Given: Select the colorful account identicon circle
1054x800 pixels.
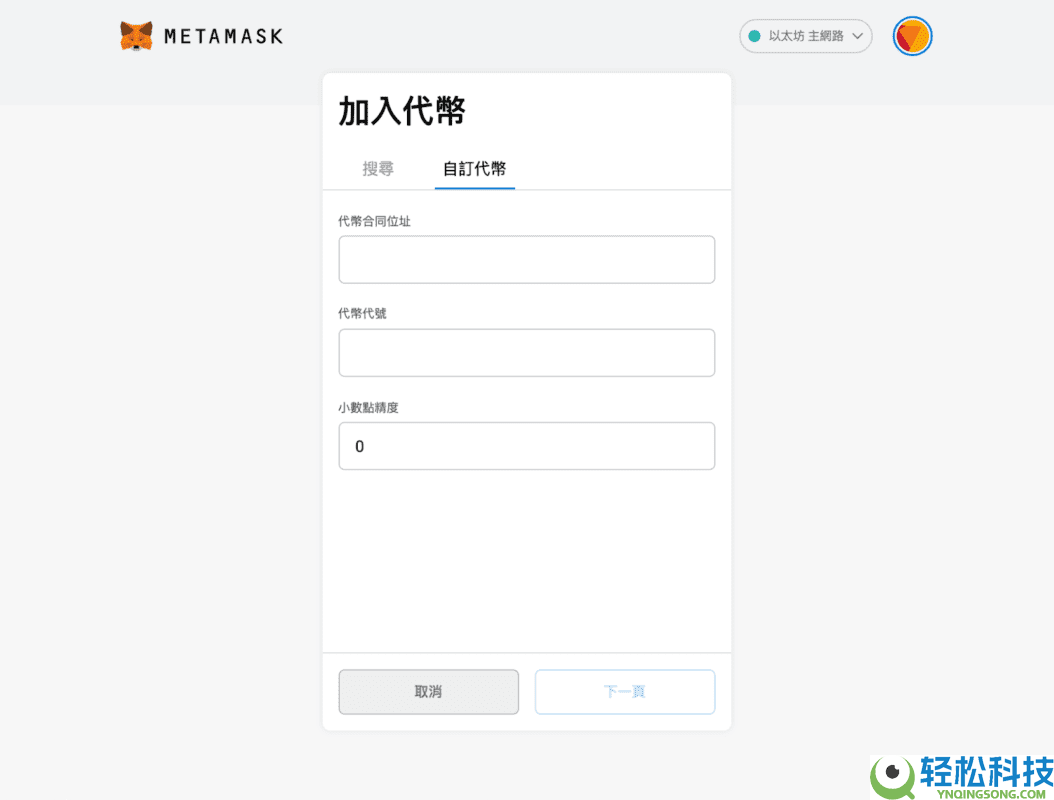Looking at the screenshot, I should (911, 35).
